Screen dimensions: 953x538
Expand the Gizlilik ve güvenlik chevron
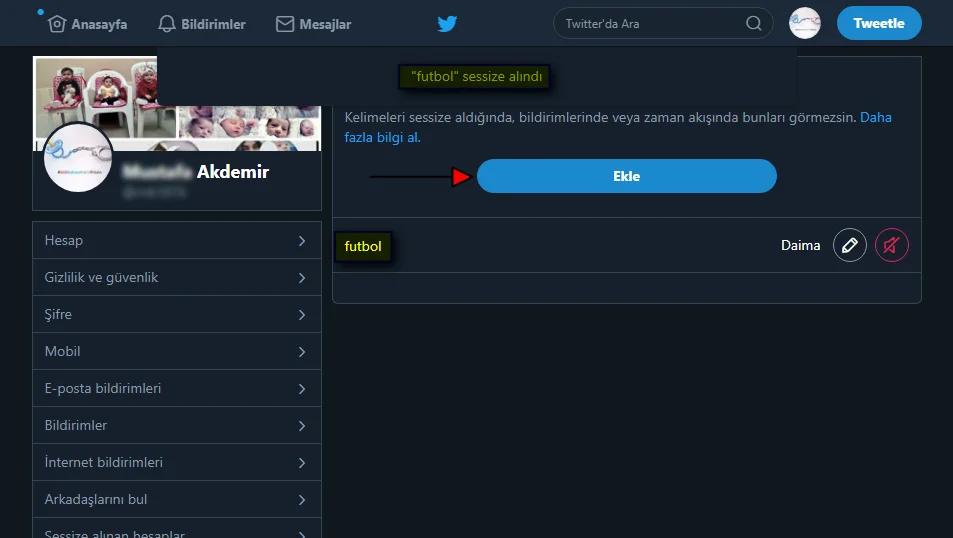(x=301, y=277)
